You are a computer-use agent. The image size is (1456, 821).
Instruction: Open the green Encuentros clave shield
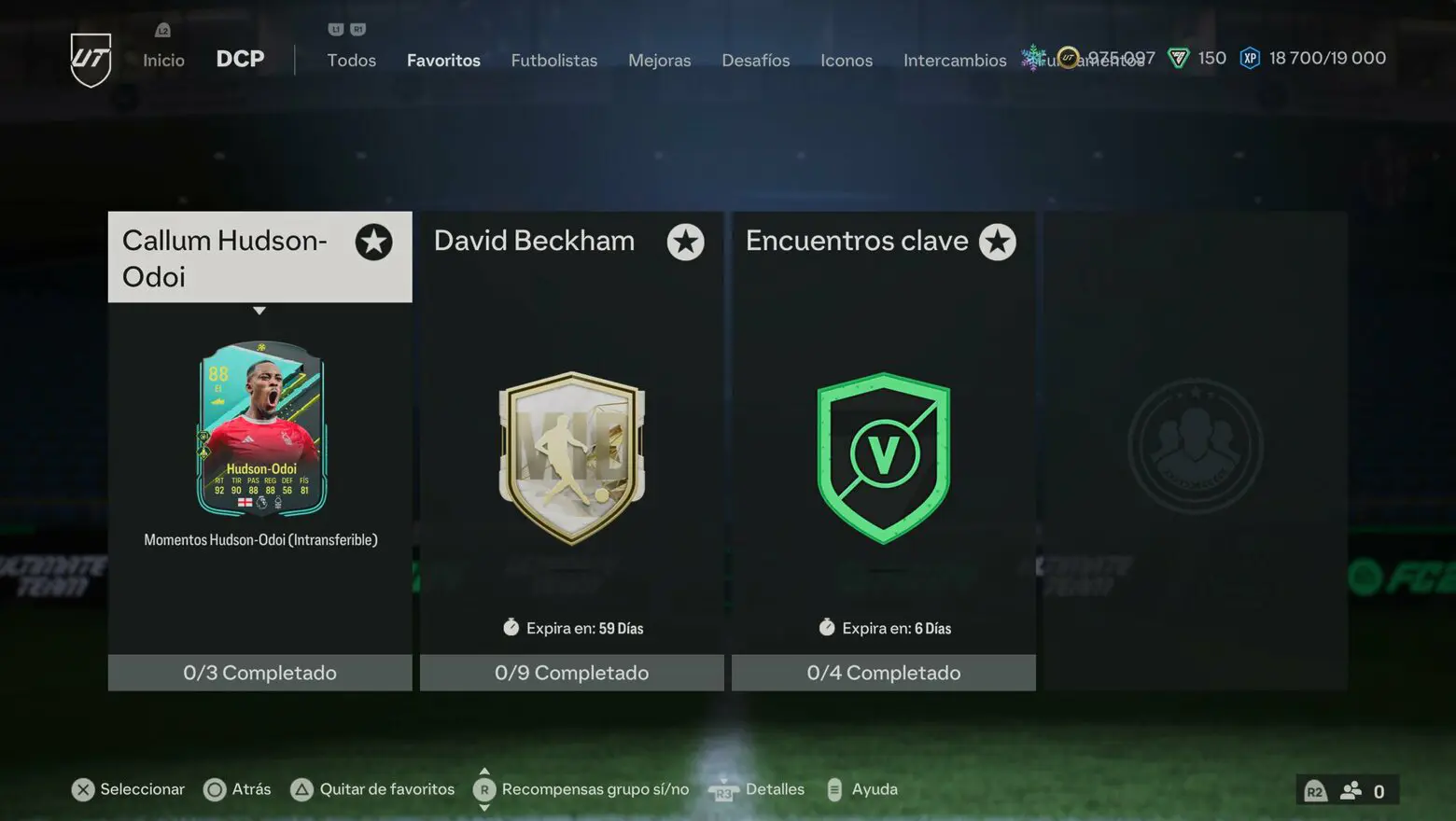point(884,458)
